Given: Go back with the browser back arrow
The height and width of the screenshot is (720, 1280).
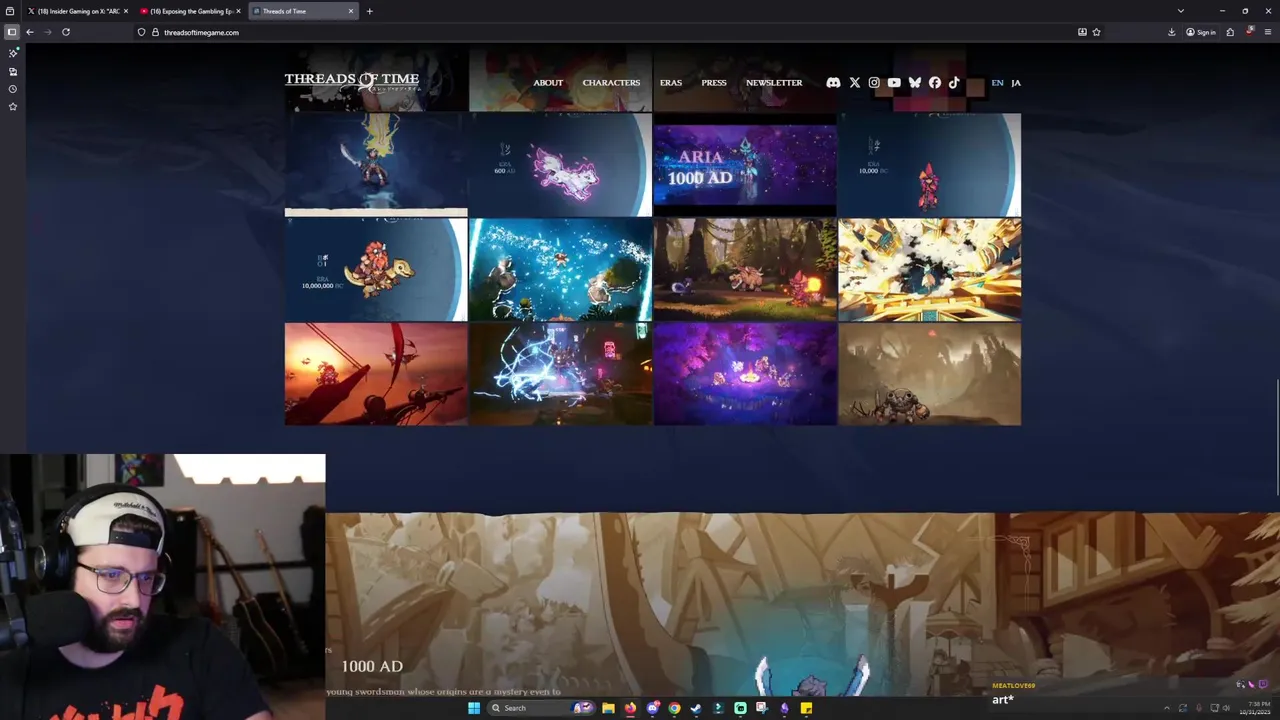Looking at the screenshot, I should 30,32.
